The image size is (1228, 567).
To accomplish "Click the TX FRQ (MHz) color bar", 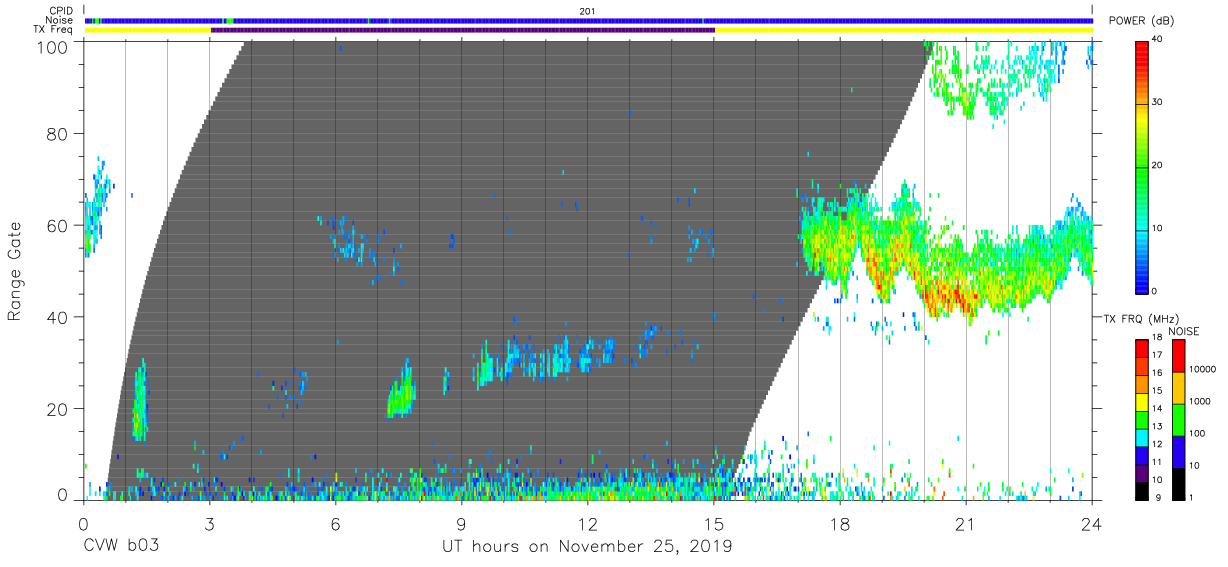I will [1142, 418].
